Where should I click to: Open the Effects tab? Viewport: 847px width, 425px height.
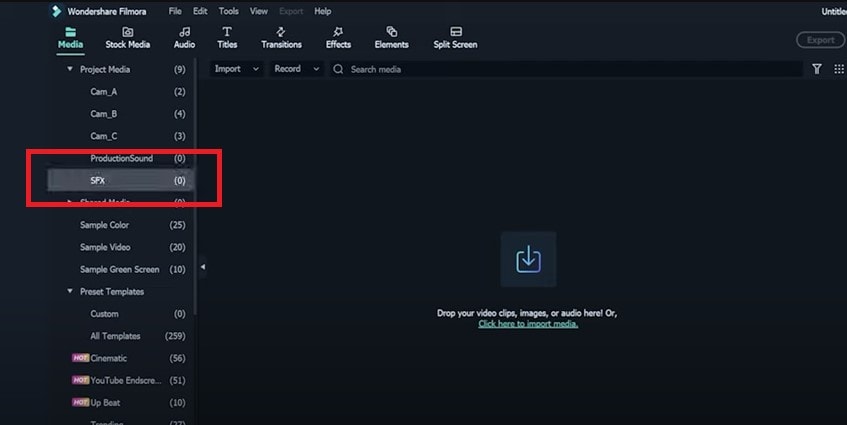[338, 38]
